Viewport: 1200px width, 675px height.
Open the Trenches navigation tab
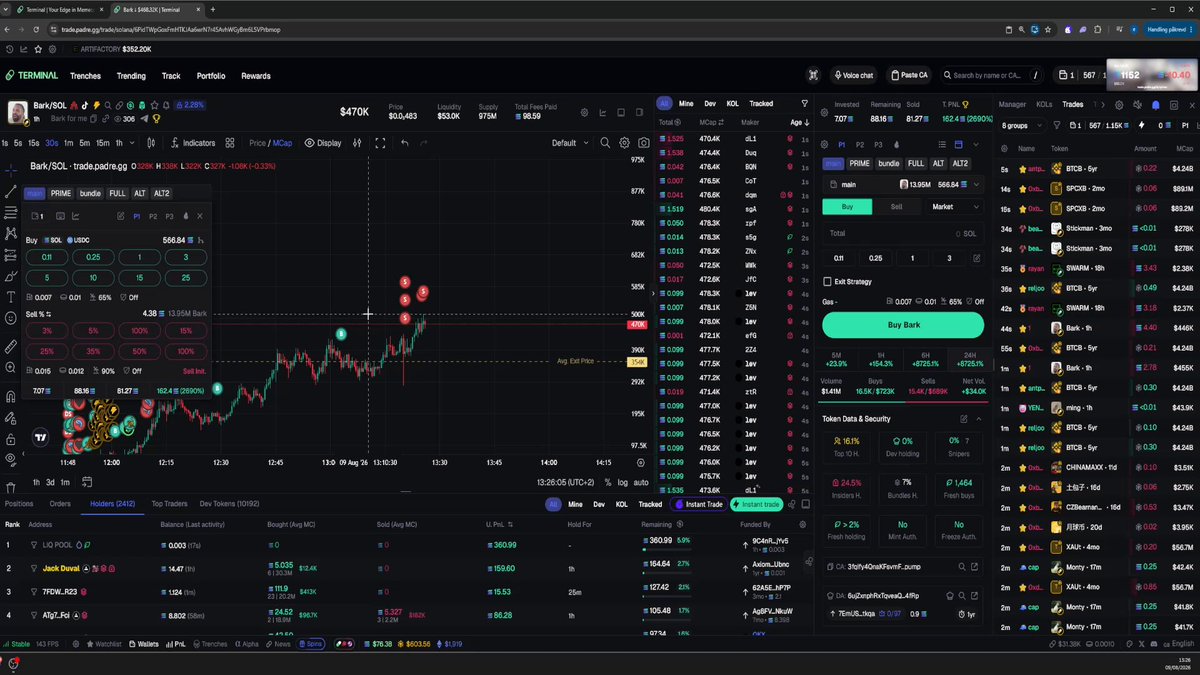click(86, 76)
